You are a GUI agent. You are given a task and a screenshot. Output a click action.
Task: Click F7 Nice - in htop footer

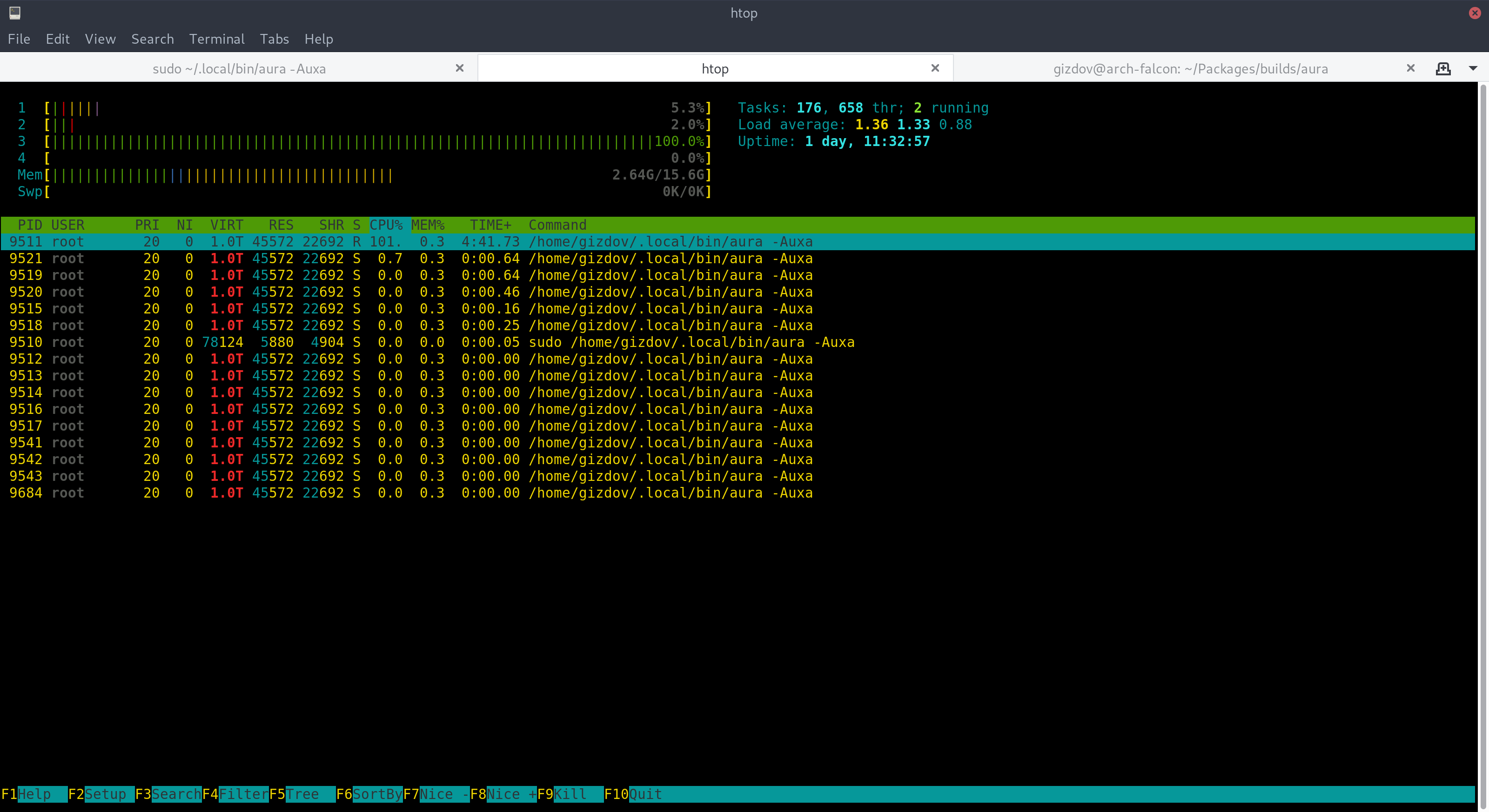436,794
